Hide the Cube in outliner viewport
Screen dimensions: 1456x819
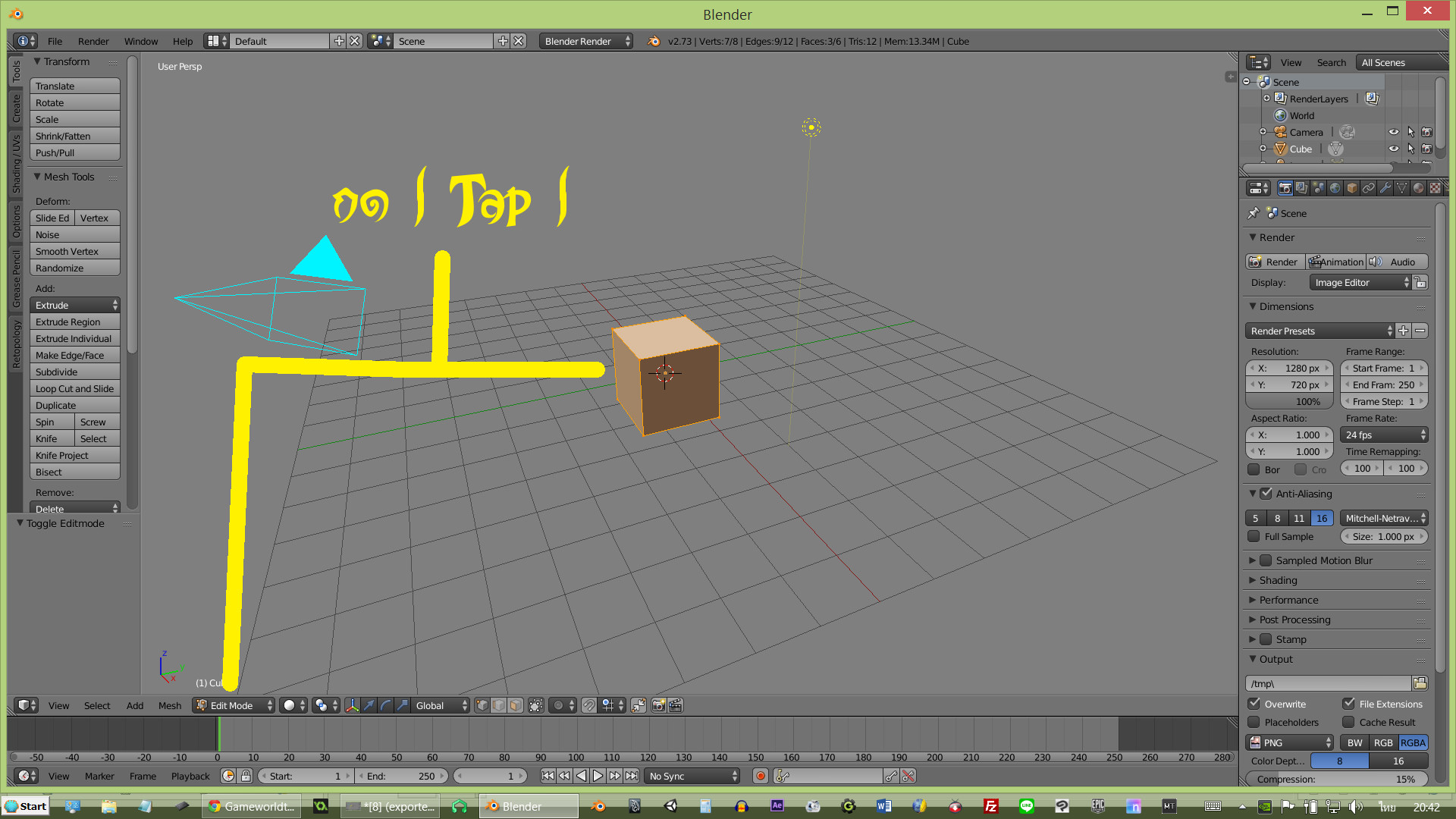coord(1394,149)
